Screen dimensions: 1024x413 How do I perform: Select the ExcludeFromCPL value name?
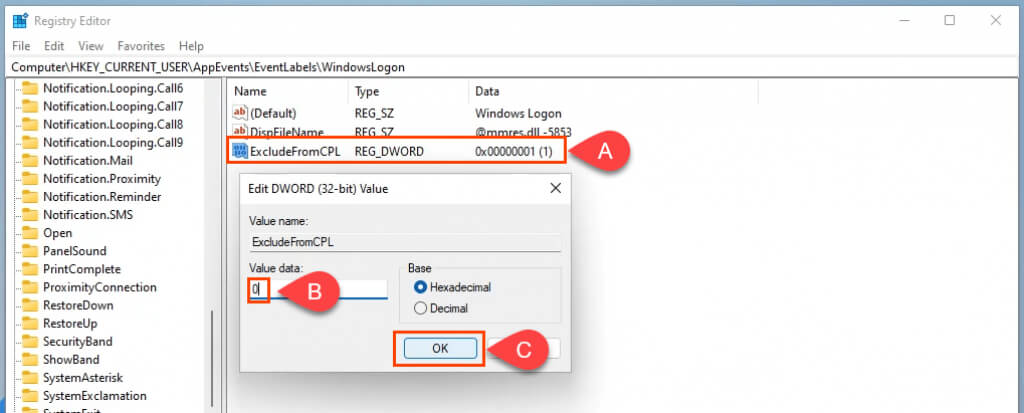295,152
